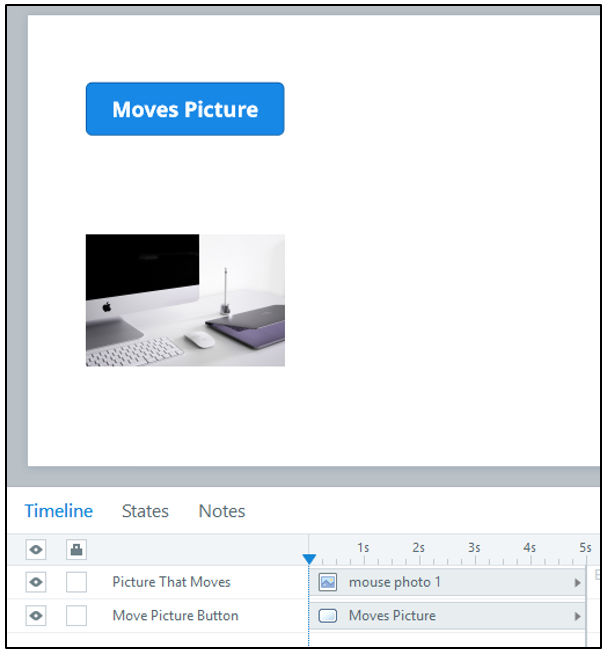Select the Move Picture Button timeline row
The image size is (608, 657).
pyautogui.click(x=175, y=616)
